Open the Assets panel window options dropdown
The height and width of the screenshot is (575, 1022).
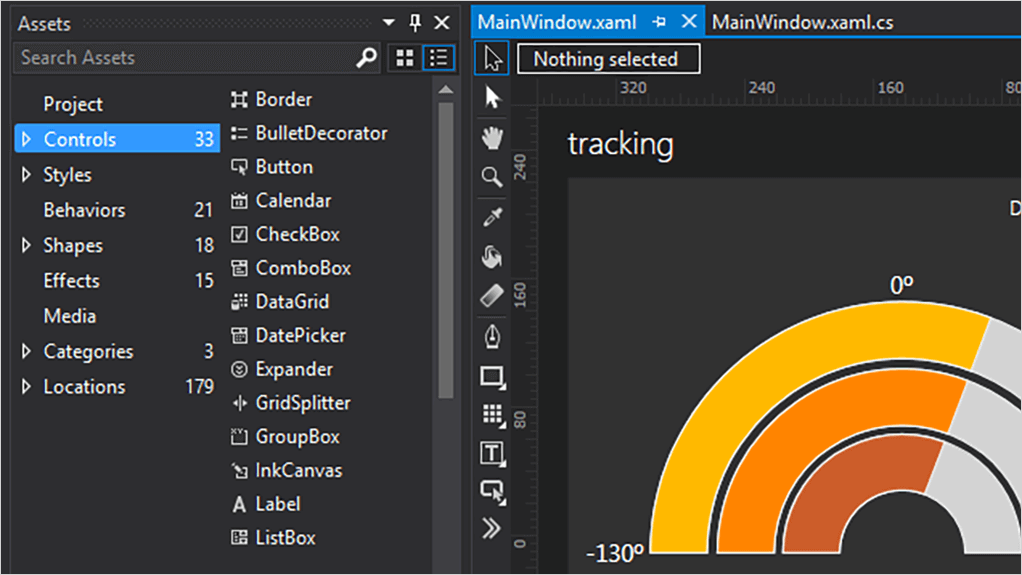[x=390, y=22]
